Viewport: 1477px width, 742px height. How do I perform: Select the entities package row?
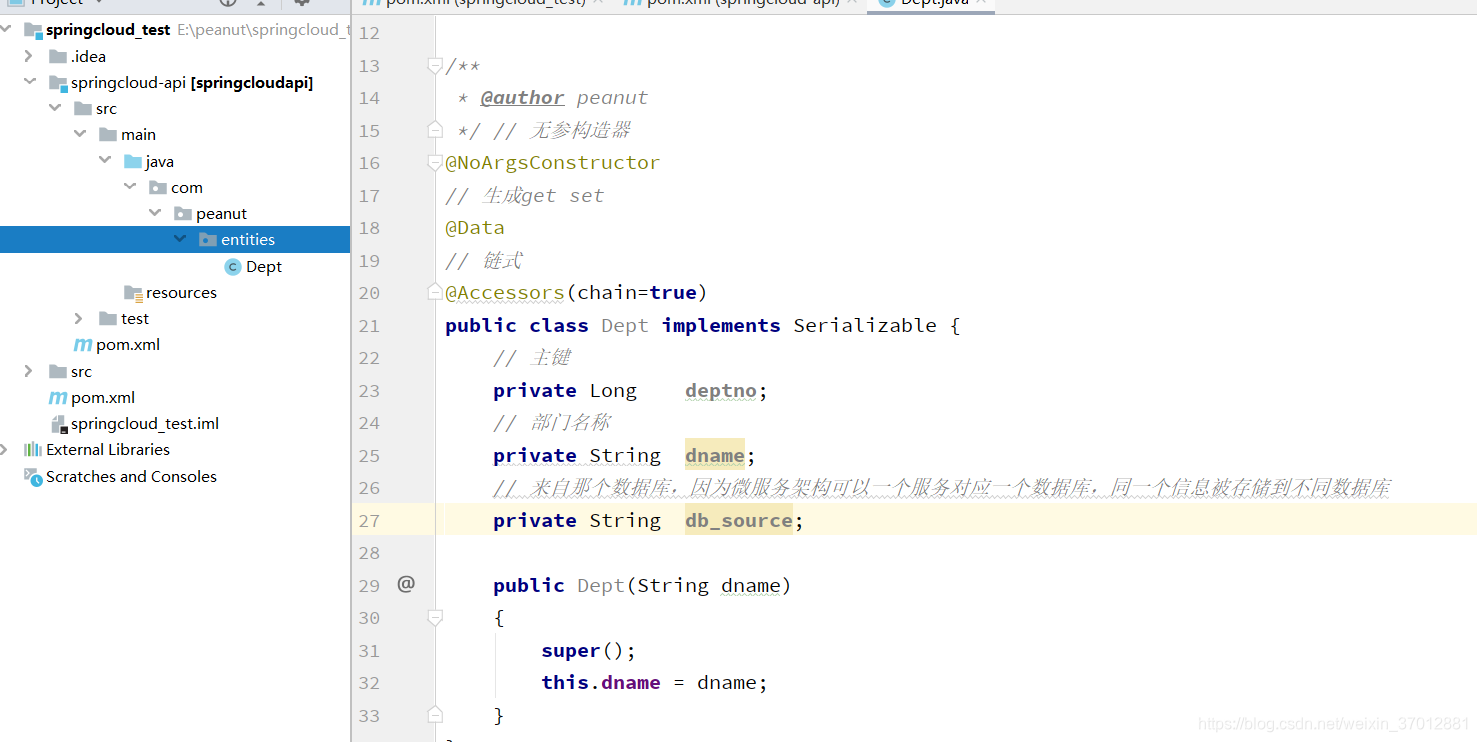pos(175,239)
